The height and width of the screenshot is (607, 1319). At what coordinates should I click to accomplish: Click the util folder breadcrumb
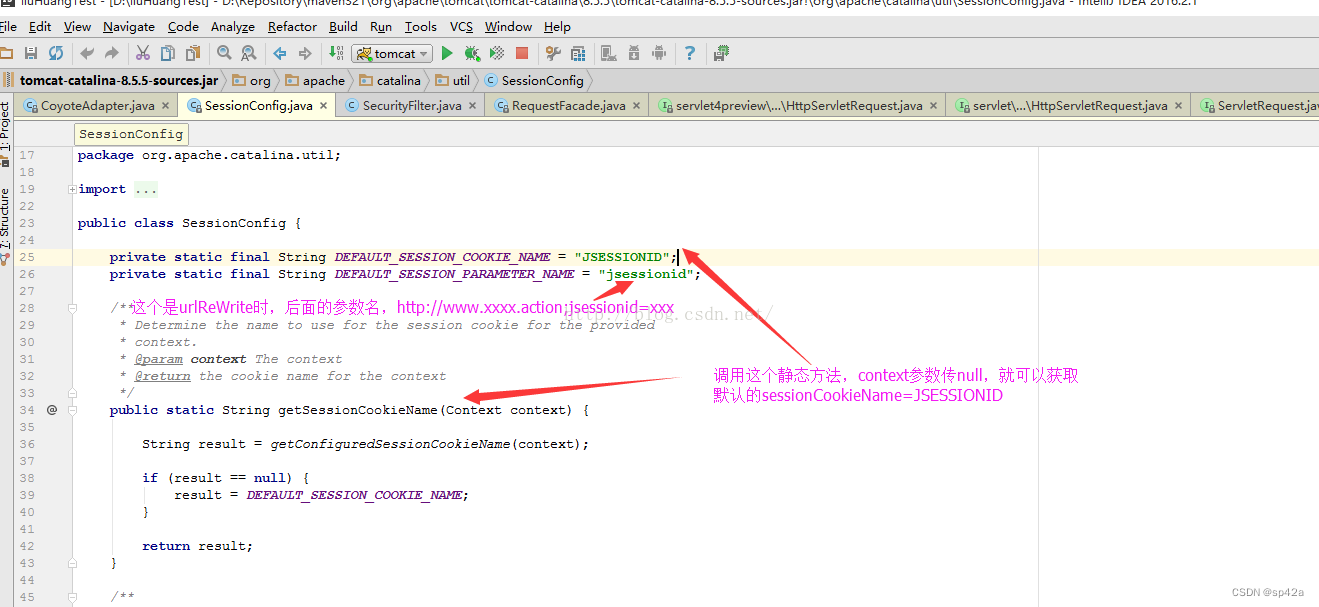pos(452,80)
